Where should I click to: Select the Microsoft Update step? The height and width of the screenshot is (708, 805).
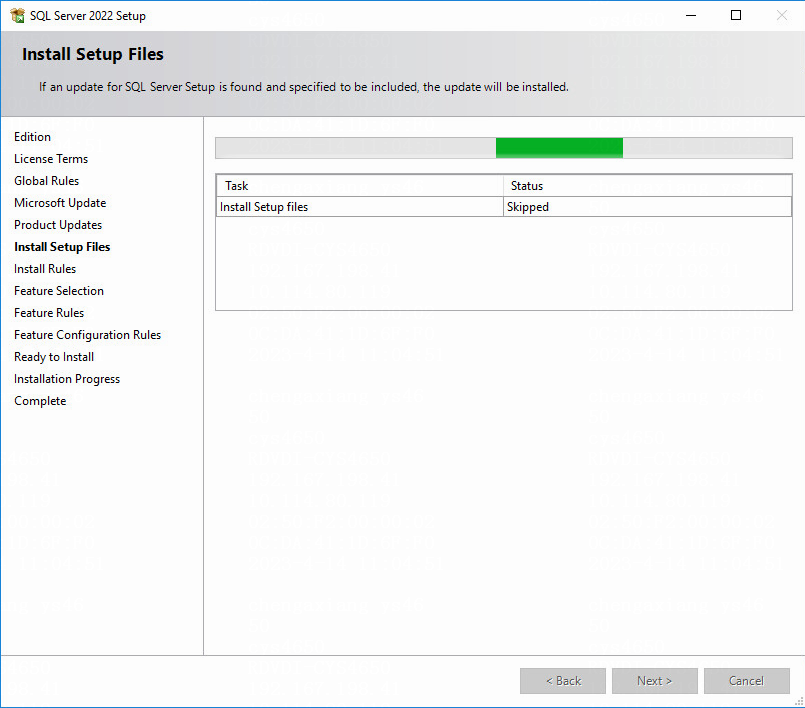(60, 203)
